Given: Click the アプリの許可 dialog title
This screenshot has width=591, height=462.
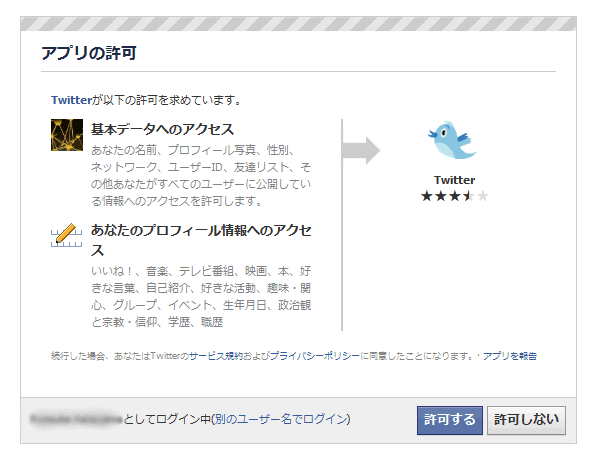Looking at the screenshot, I should [x=89, y=53].
